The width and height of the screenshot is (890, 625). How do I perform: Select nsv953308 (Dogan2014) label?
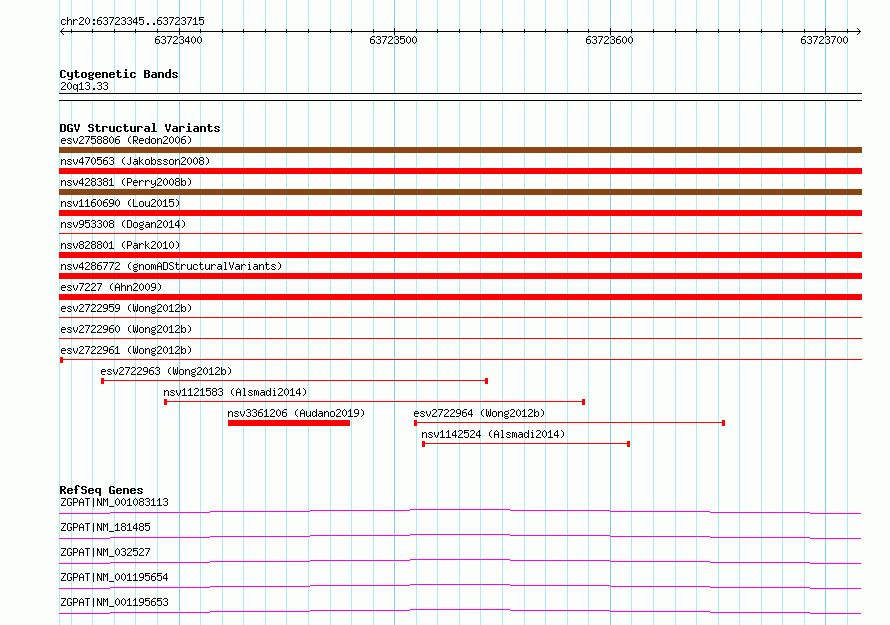pos(123,224)
